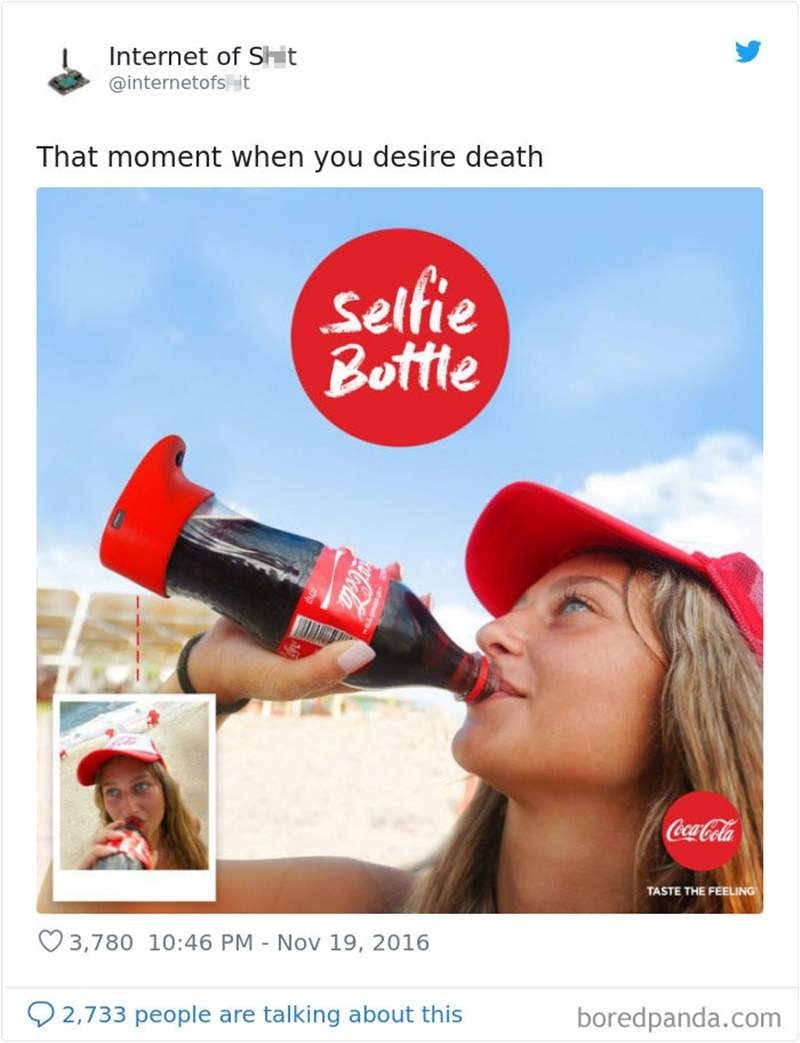The width and height of the screenshot is (800, 1043).
Task: Open the 10:46 PM - Nov 19, 2016 timestamp
Action: pos(289,943)
